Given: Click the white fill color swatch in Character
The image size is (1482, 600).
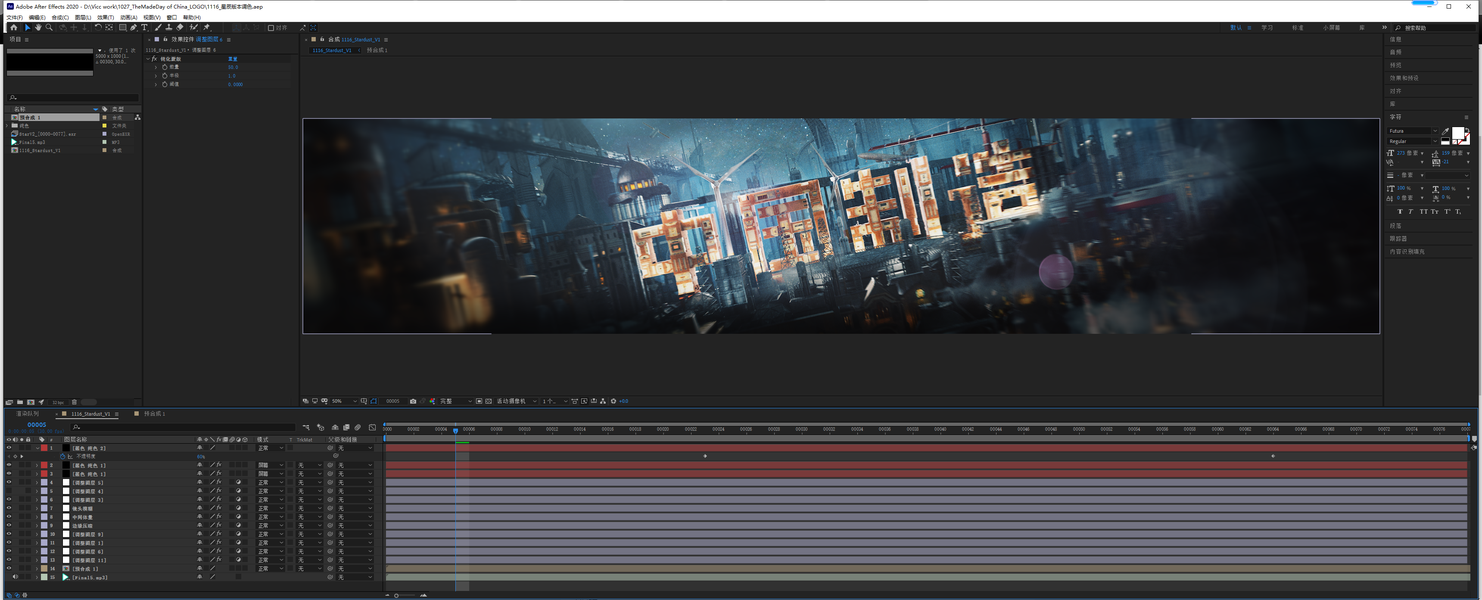Looking at the screenshot, I should [x=1458, y=132].
